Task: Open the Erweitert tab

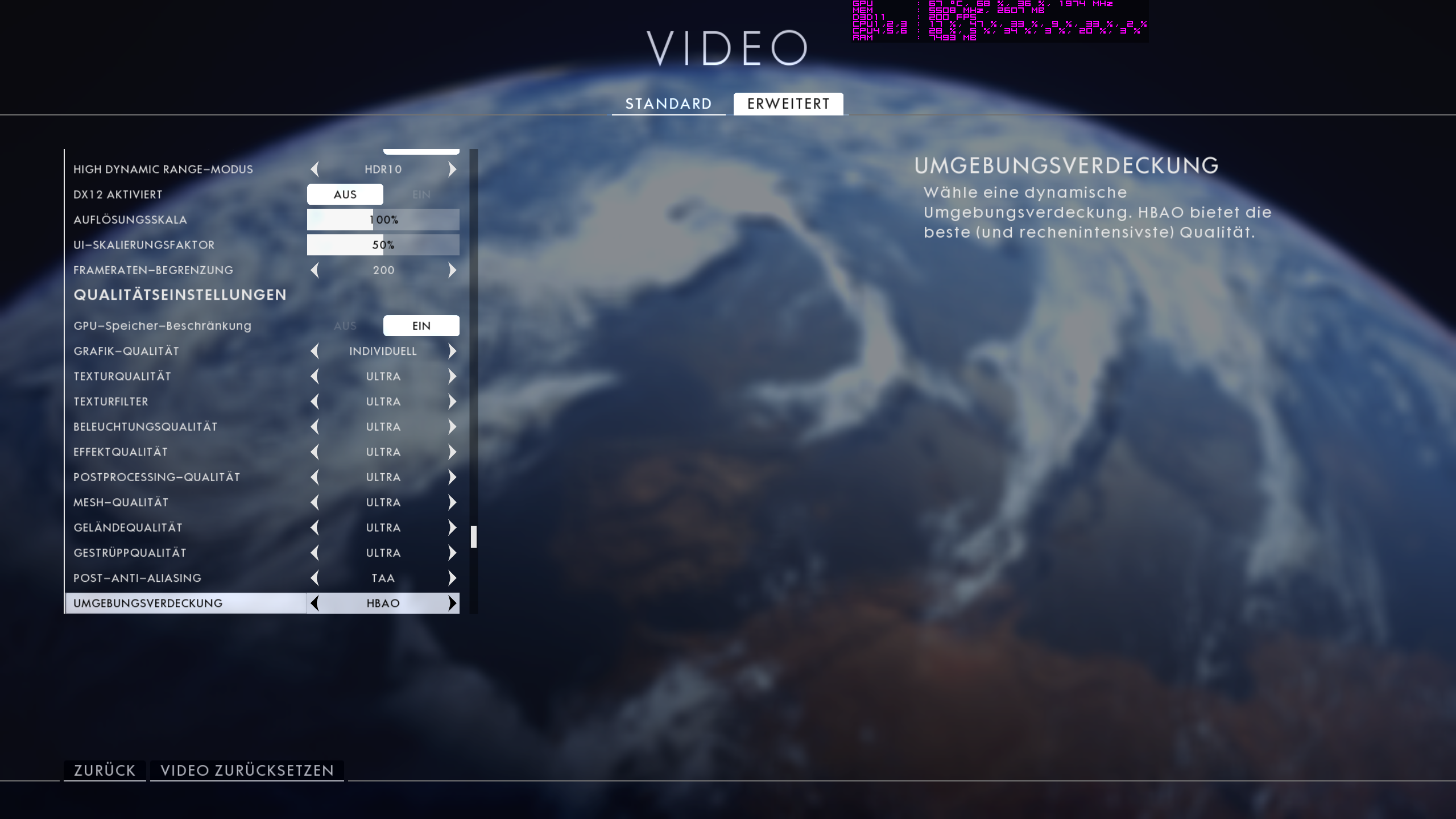Action: tap(788, 104)
